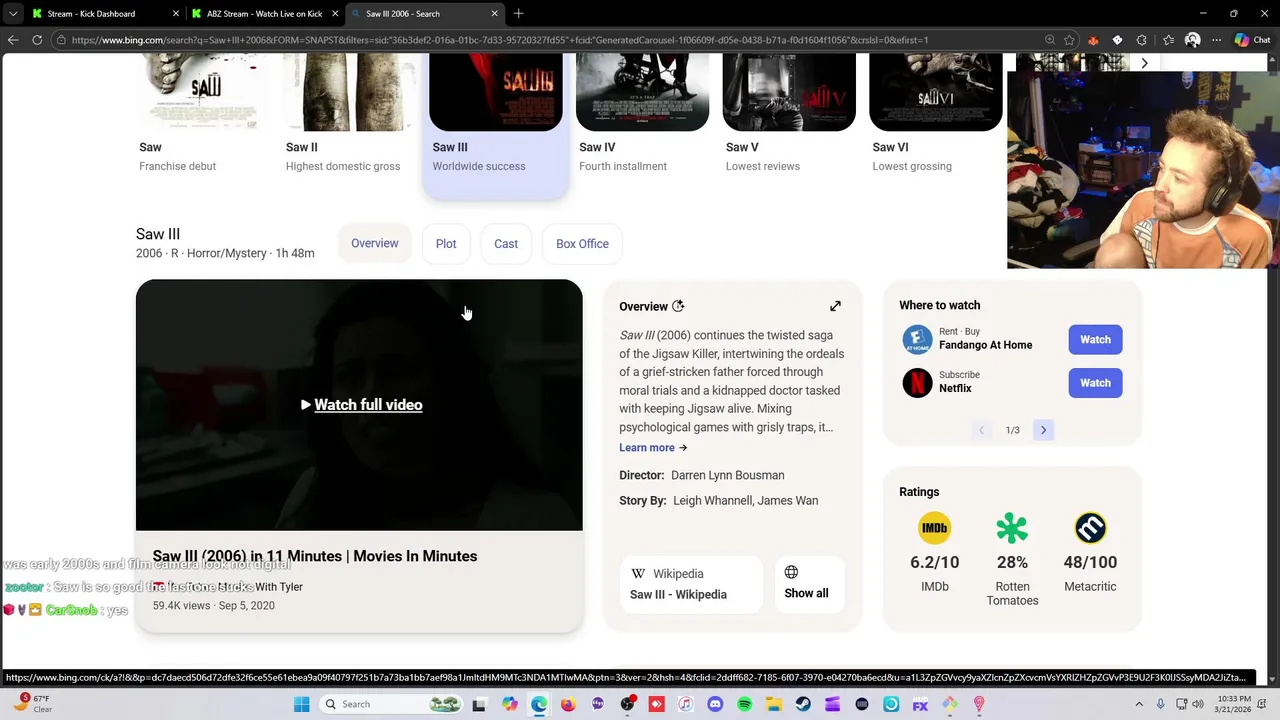
Task: Click the taskbar Search box
Action: tap(392, 704)
